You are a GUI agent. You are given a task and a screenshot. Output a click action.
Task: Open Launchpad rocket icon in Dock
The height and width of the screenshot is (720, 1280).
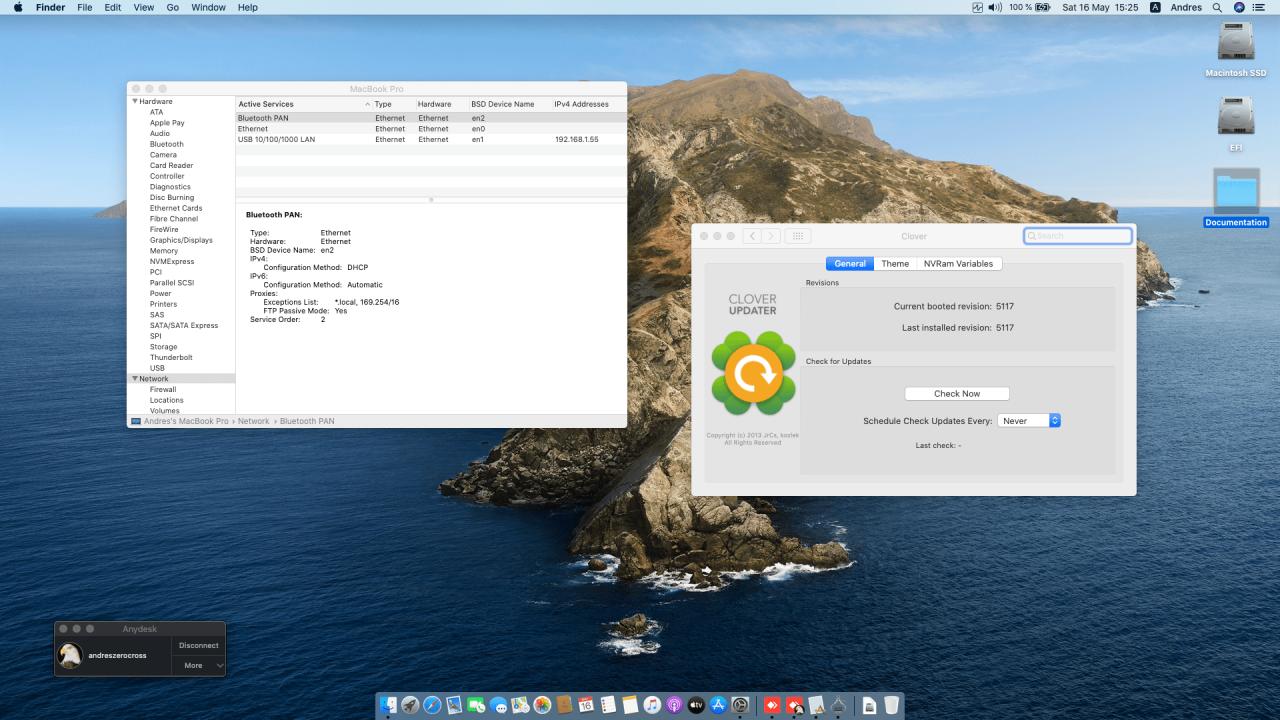(x=410, y=705)
